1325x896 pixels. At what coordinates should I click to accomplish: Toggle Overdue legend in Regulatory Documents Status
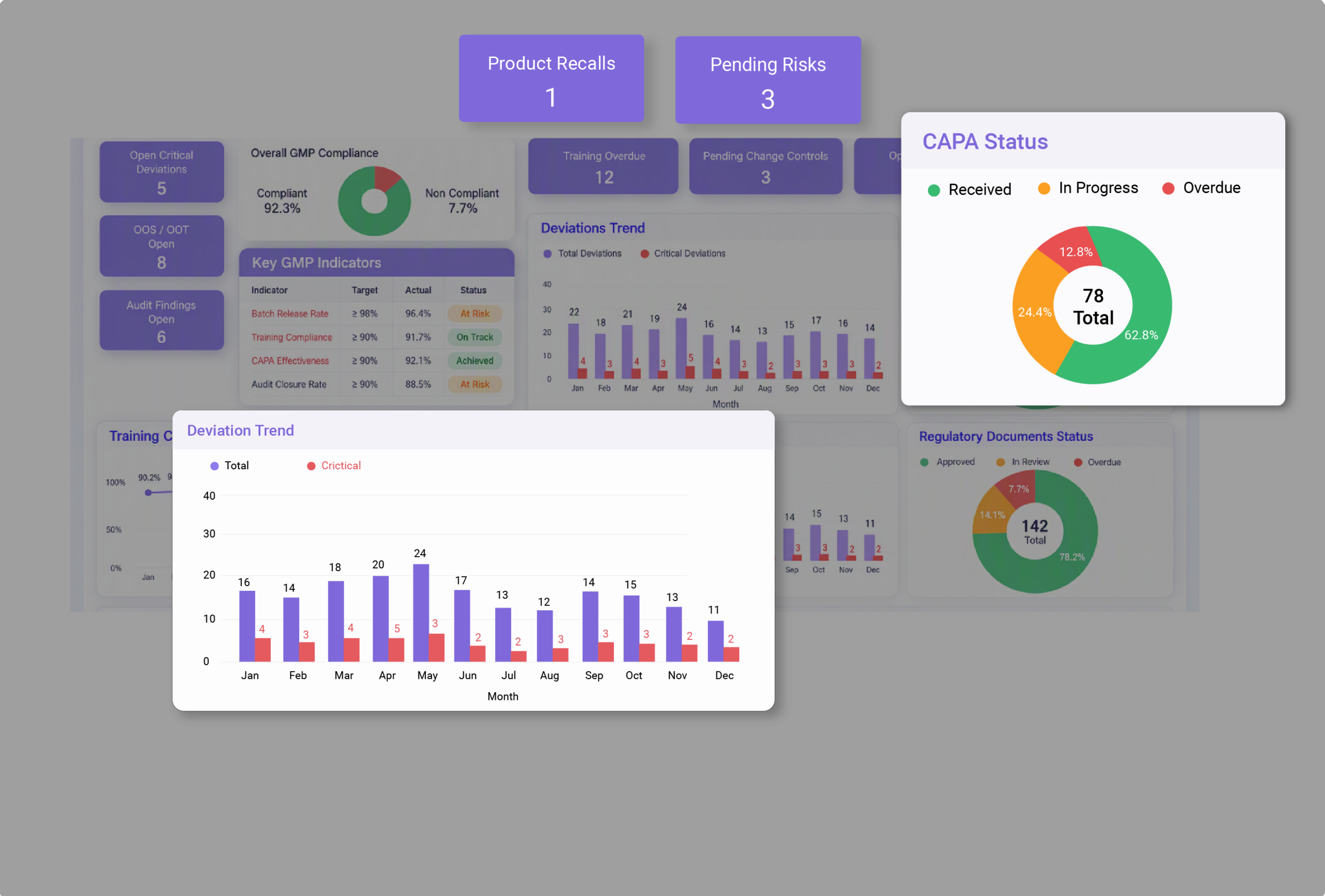pos(1097,461)
